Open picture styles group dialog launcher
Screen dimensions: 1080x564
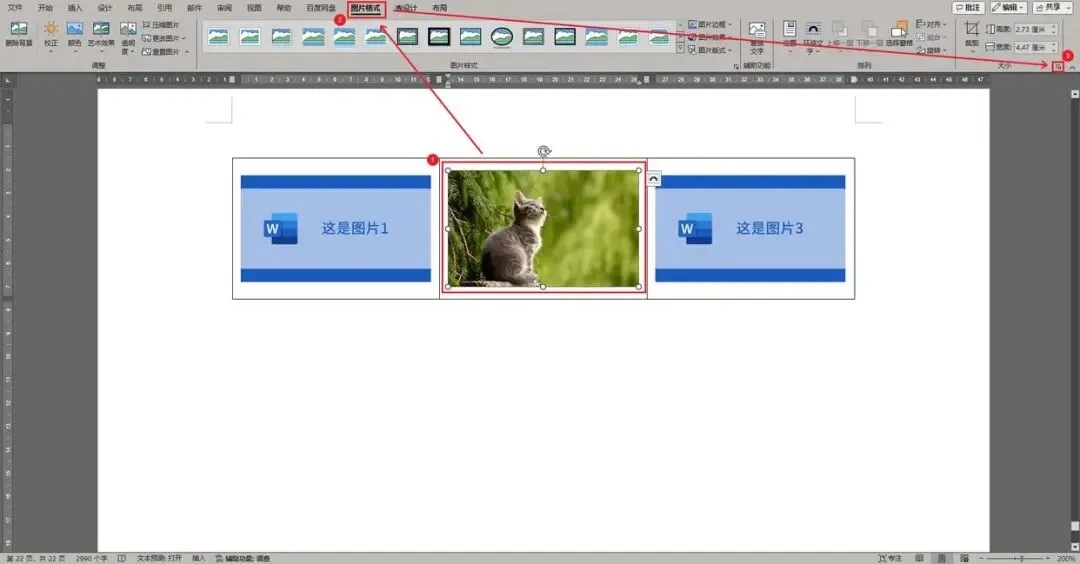point(736,66)
